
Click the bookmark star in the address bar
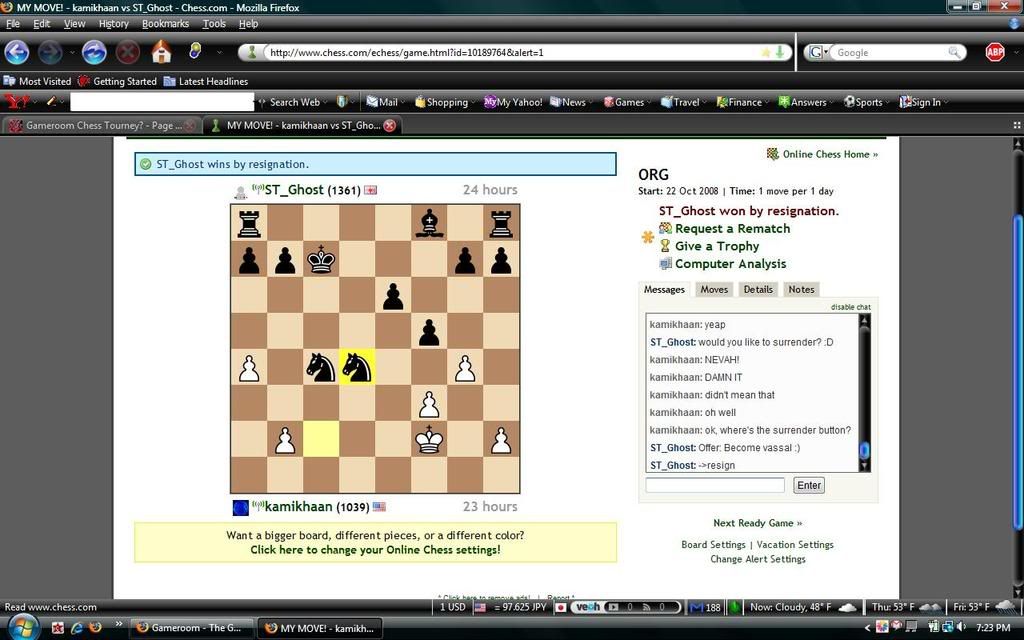click(766, 52)
